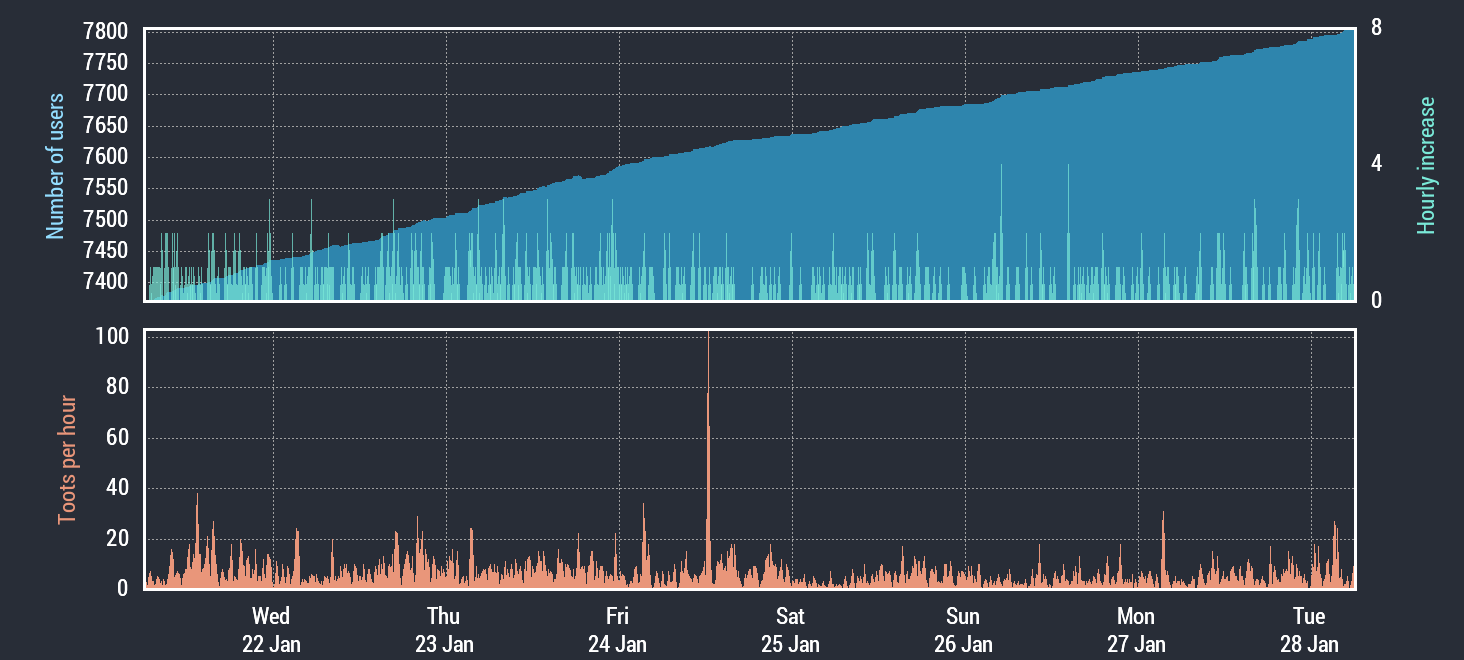Click the 4 tick on hourly increase axis
Screen dimensions: 1464x660
(x=1377, y=163)
